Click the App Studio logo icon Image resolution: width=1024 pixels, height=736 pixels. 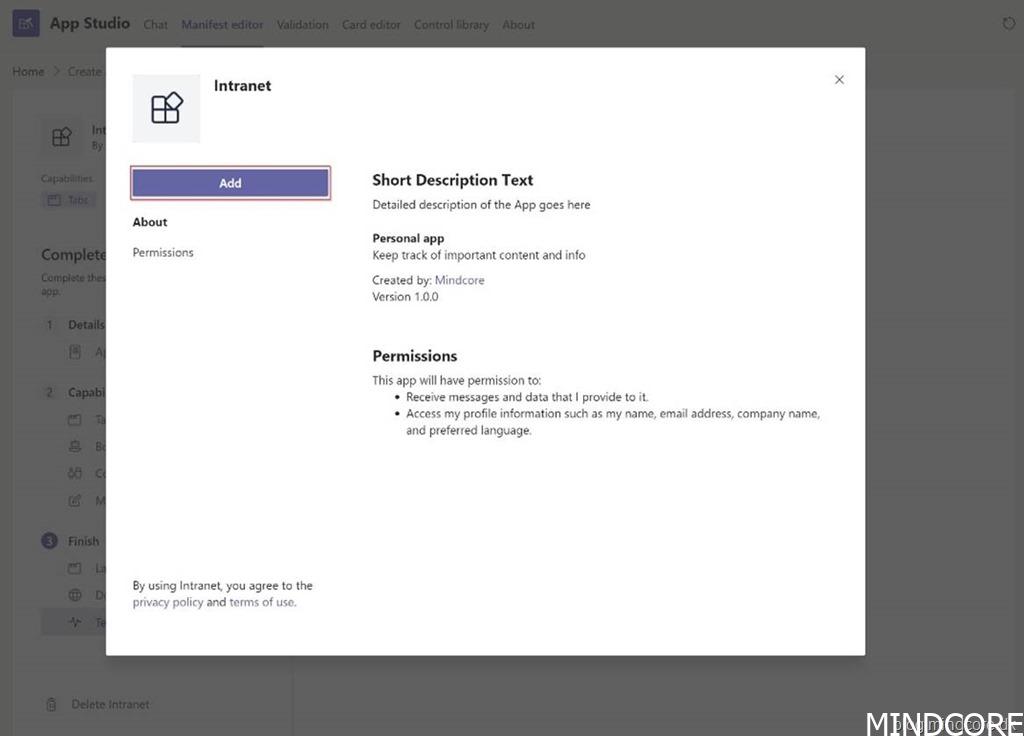point(26,23)
